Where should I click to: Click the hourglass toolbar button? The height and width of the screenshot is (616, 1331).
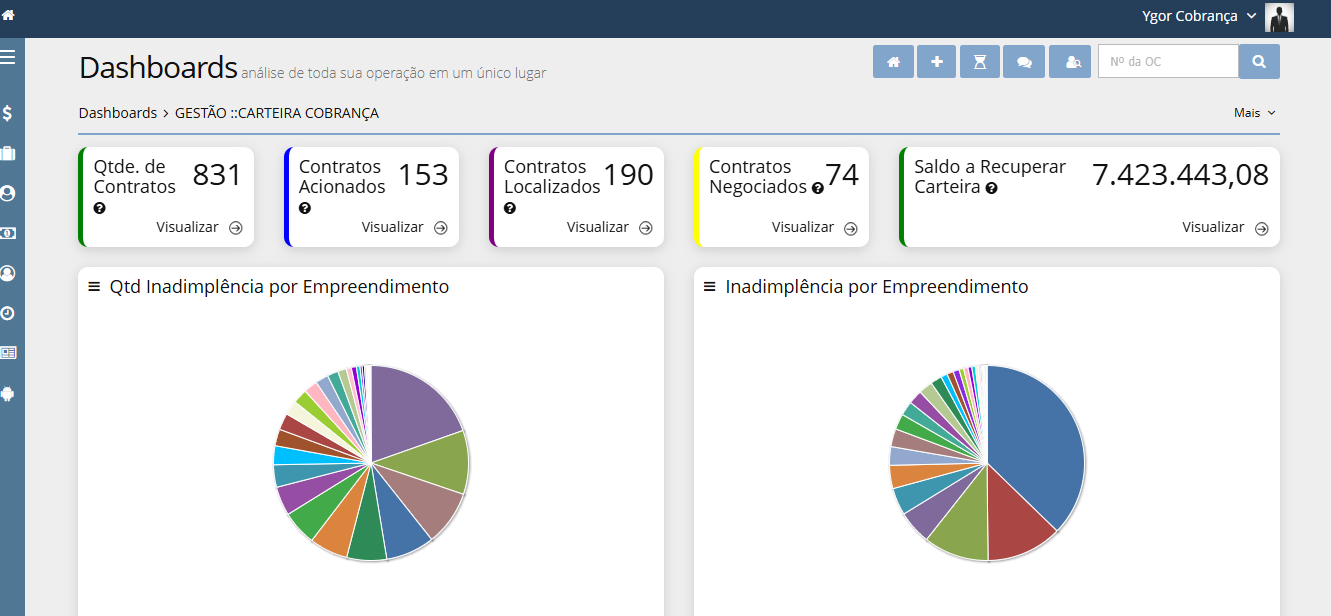point(980,62)
